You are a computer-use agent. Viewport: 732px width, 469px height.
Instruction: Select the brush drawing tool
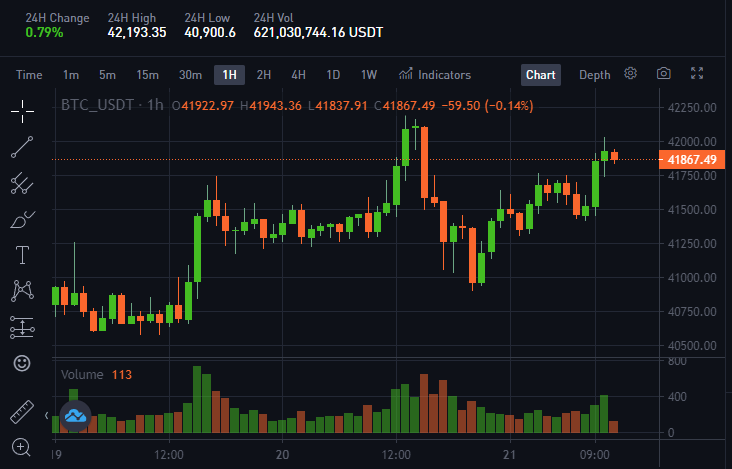[x=22, y=219]
